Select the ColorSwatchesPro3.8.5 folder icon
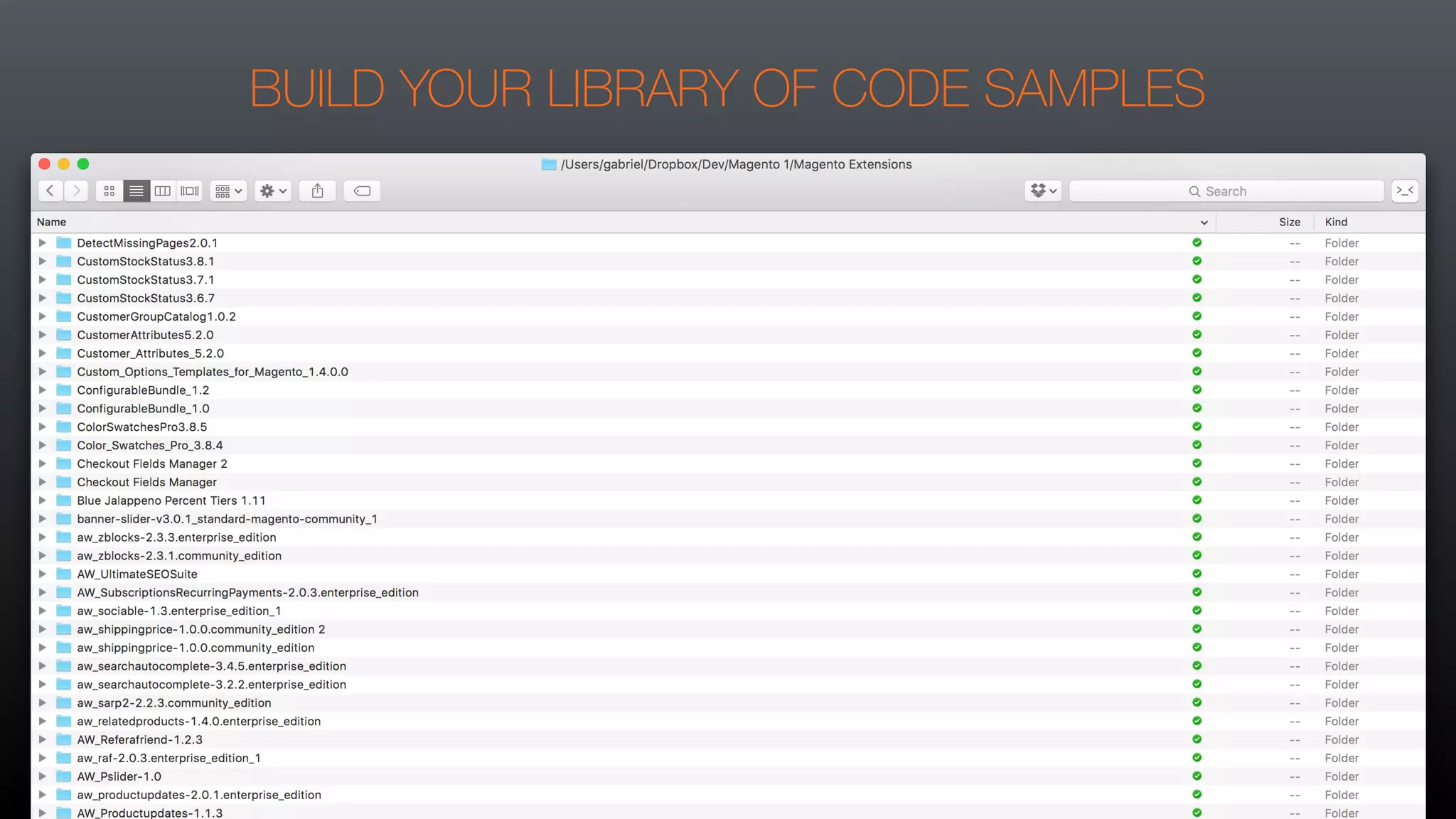The width and height of the screenshot is (1456, 819). point(64,427)
